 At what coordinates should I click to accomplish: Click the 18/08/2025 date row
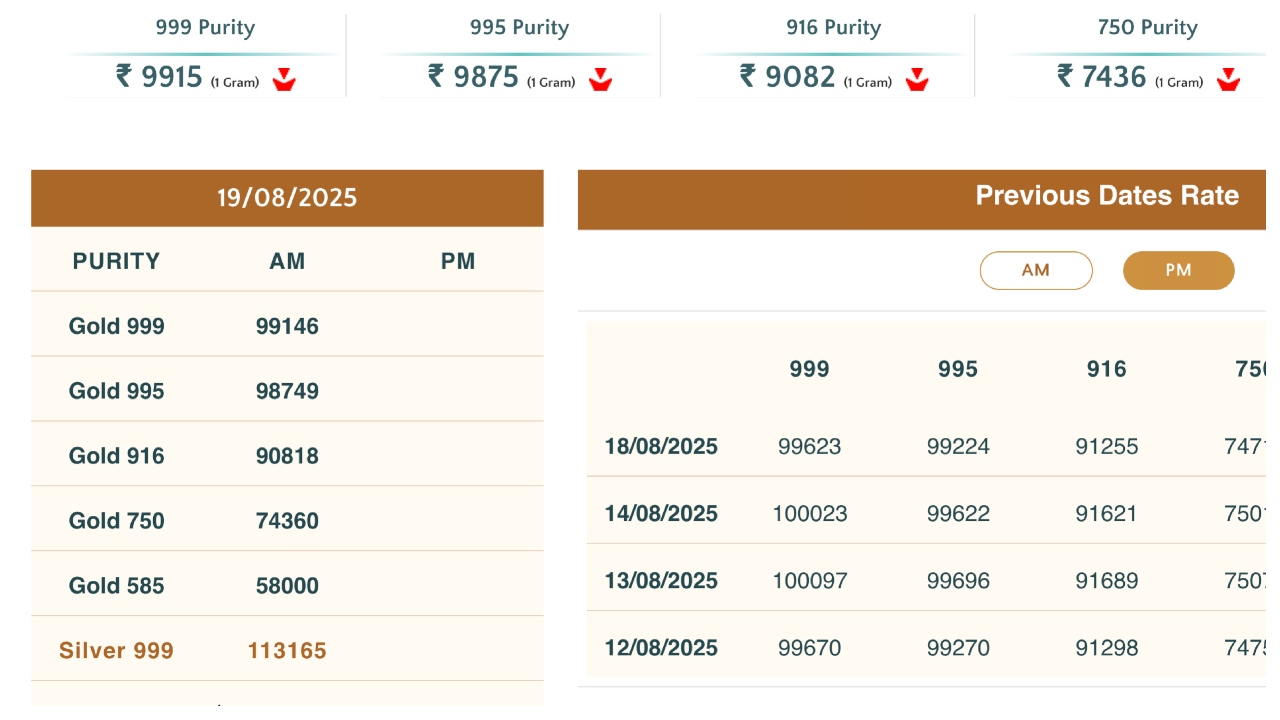click(x=661, y=446)
